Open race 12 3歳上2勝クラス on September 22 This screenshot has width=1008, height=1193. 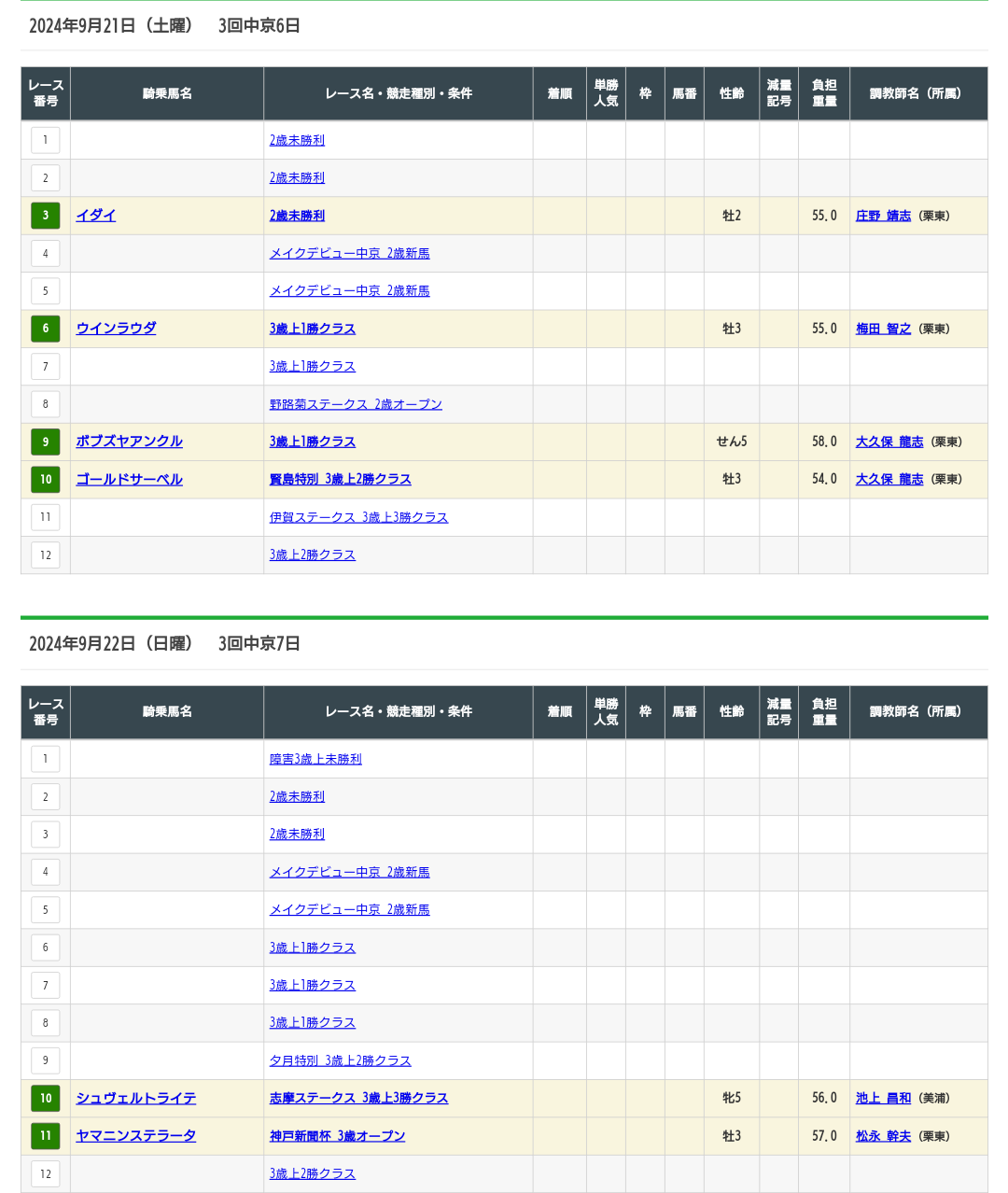click(313, 1173)
